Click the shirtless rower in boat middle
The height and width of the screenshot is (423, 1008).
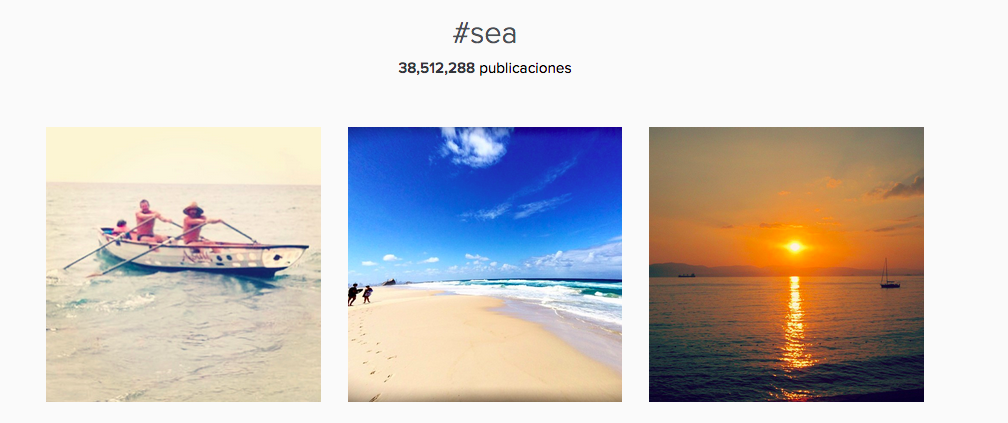148,220
